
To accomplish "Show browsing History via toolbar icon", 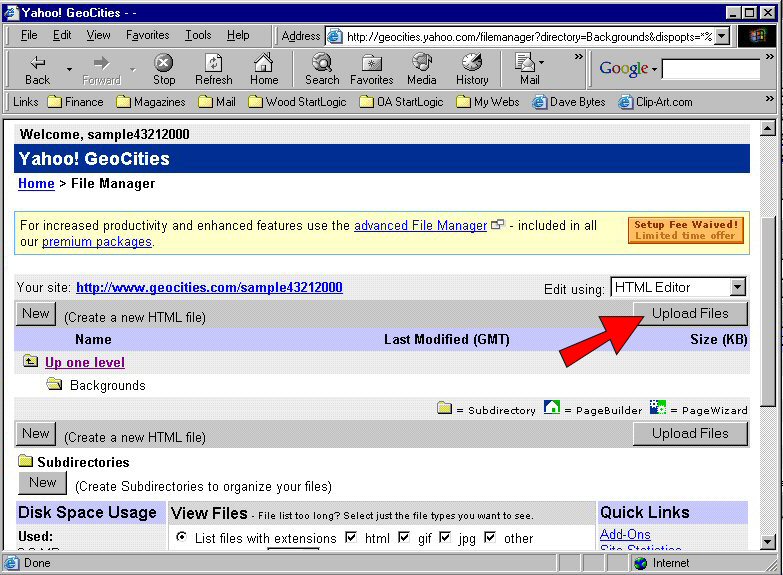I will pyautogui.click(x=472, y=70).
